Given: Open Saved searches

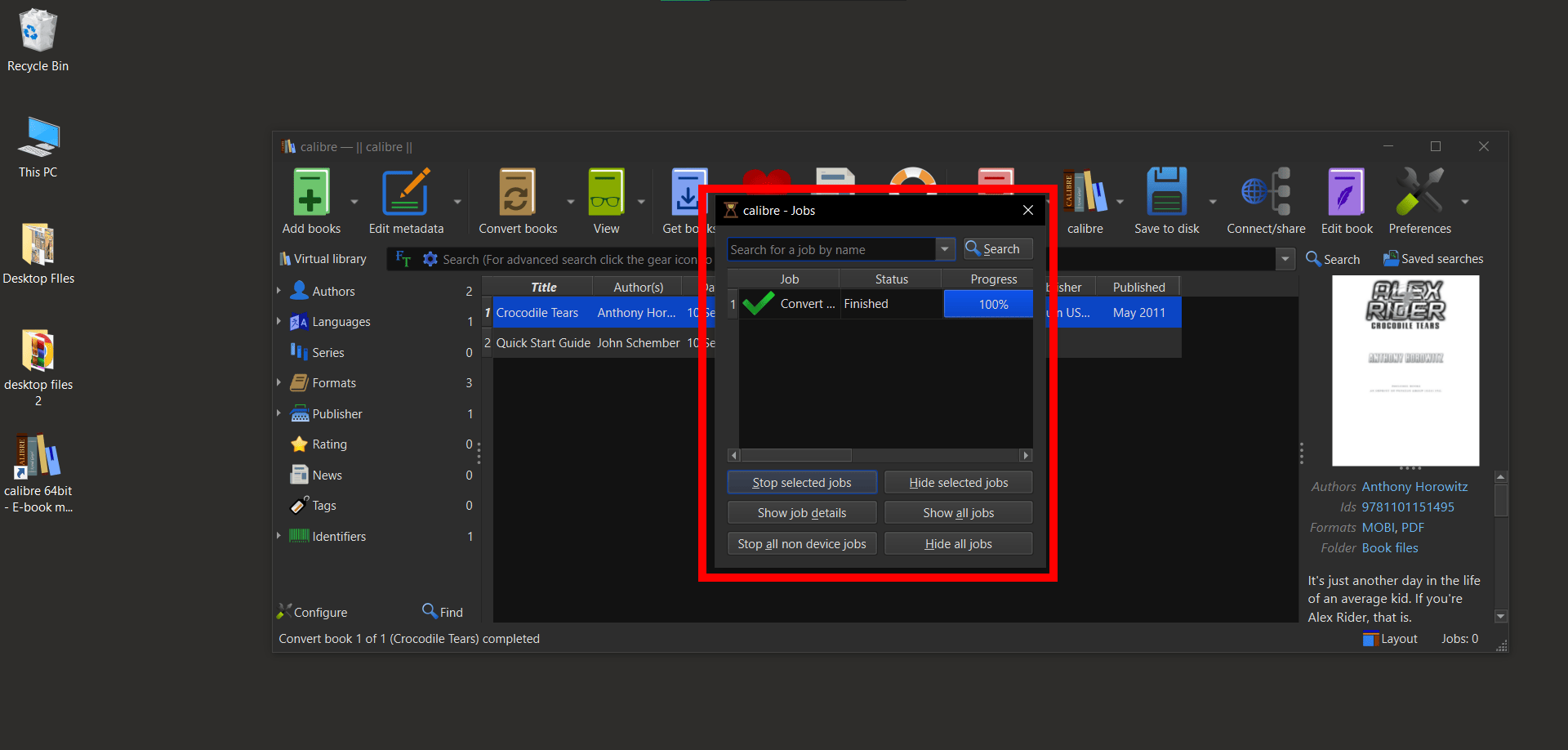Looking at the screenshot, I should [1432, 258].
